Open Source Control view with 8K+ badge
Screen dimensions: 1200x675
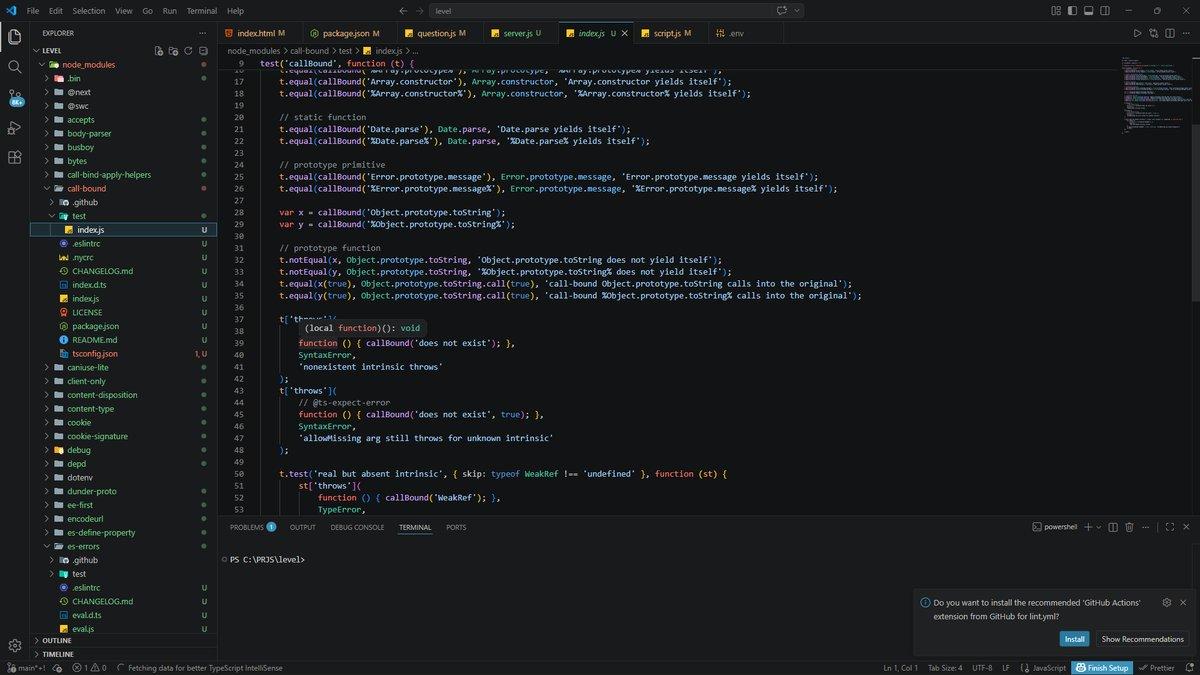click(15, 98)
